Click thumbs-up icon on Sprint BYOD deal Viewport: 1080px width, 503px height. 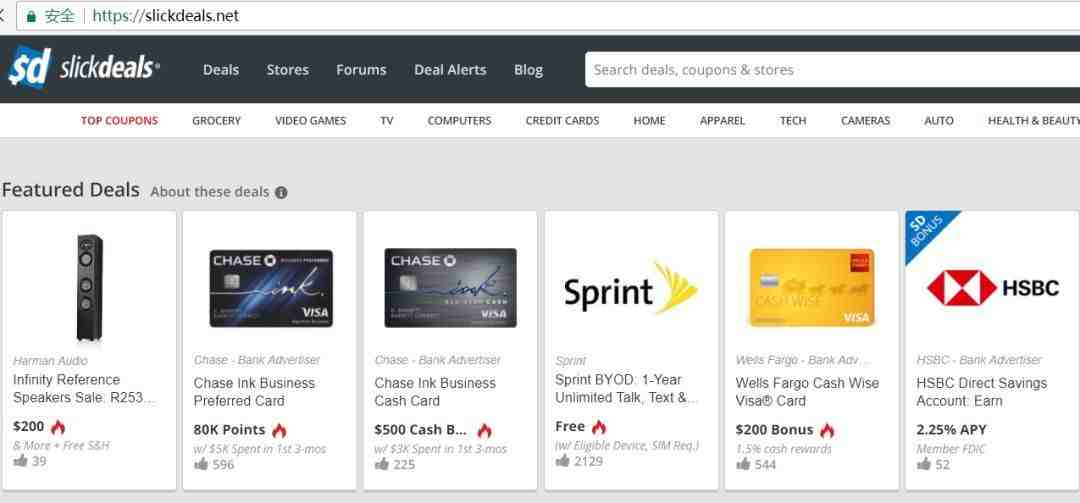click(x=563, y=460)
